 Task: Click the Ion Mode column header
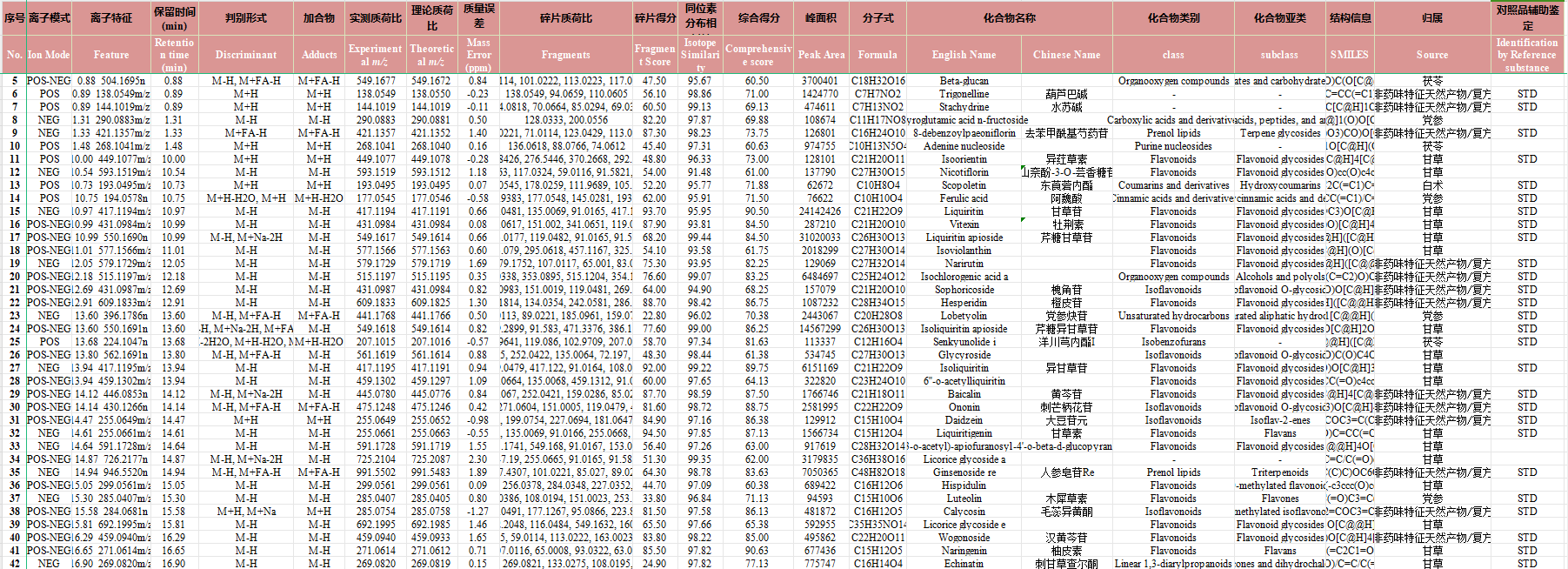49,54
